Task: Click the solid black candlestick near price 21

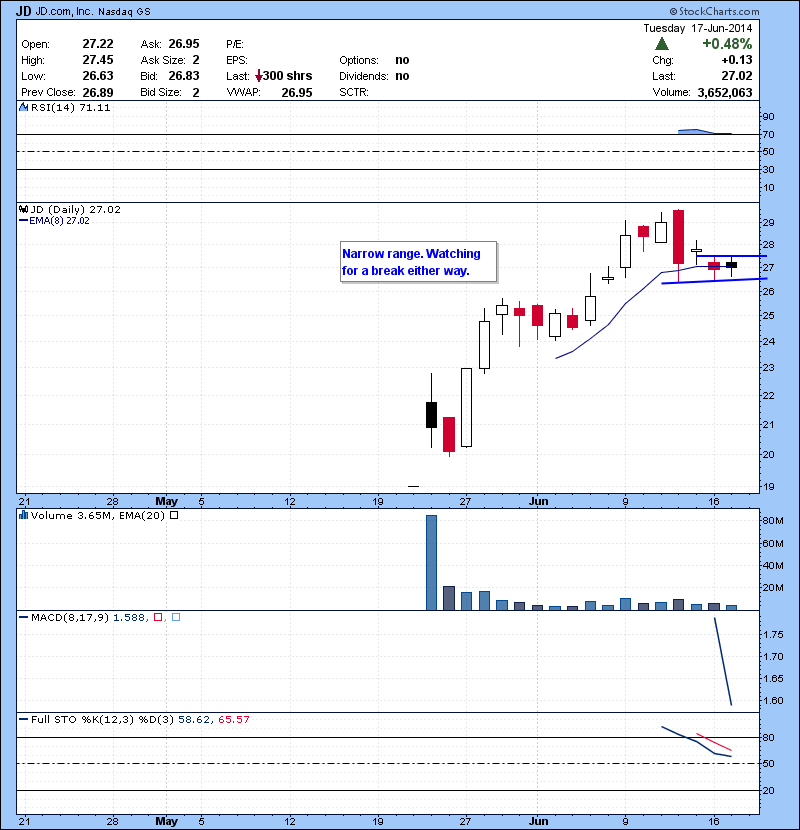Action: point(432,415)
